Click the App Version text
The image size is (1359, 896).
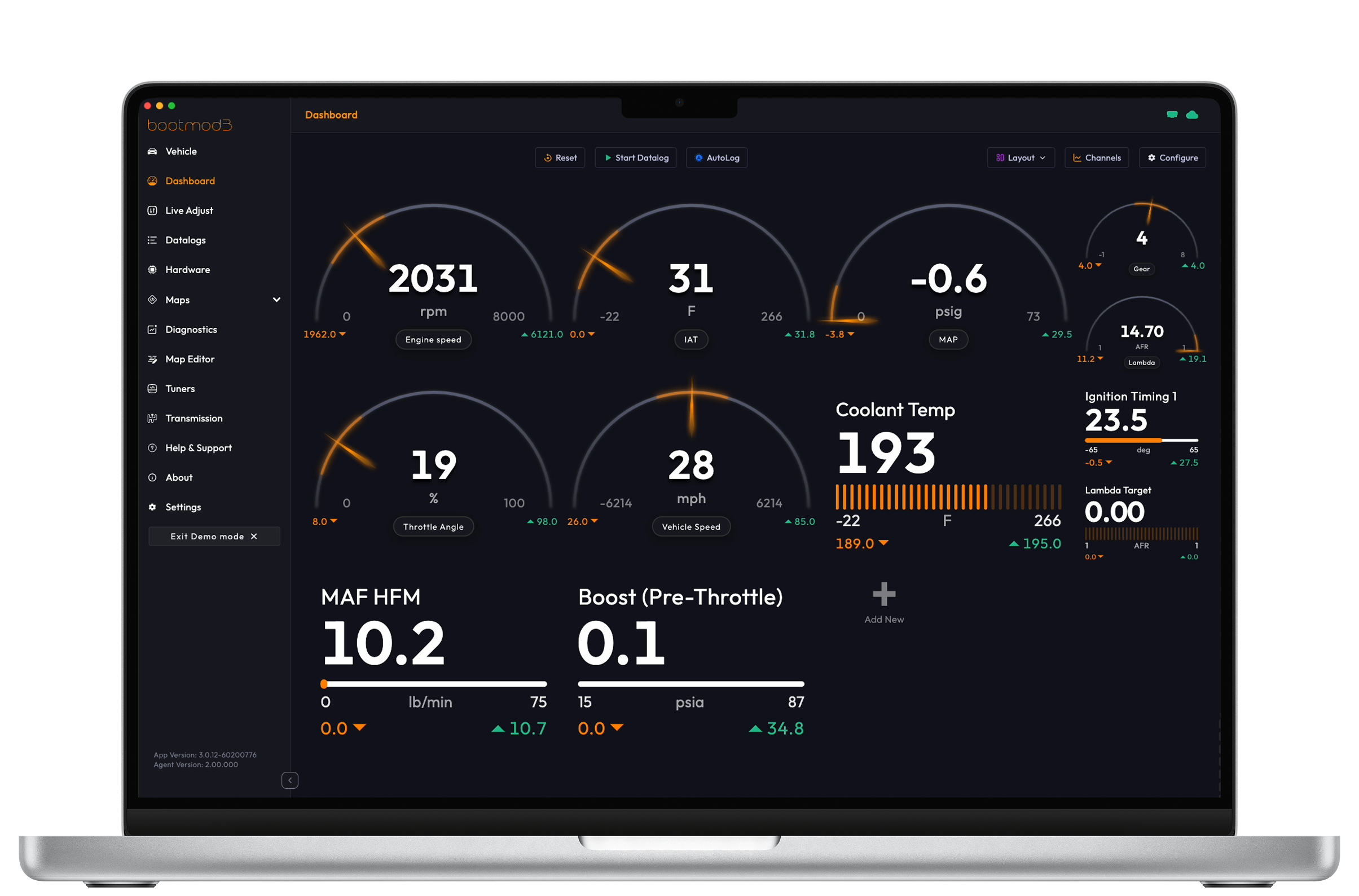point(205,756)
